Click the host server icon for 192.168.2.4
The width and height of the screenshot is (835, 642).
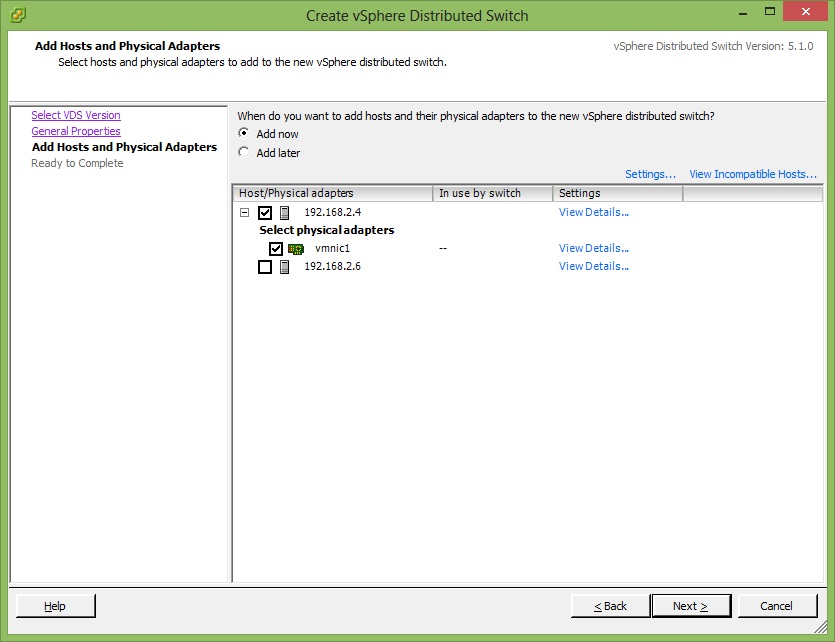[285, 213]
